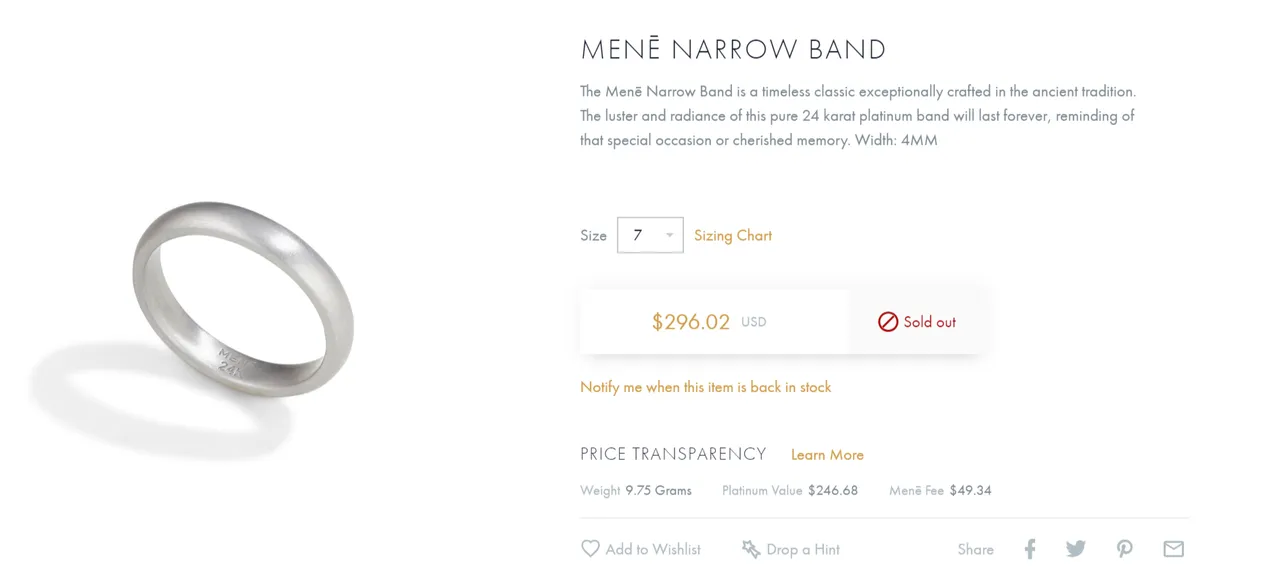Open the ring Size dropdown showing 7

tap(650, 235)
